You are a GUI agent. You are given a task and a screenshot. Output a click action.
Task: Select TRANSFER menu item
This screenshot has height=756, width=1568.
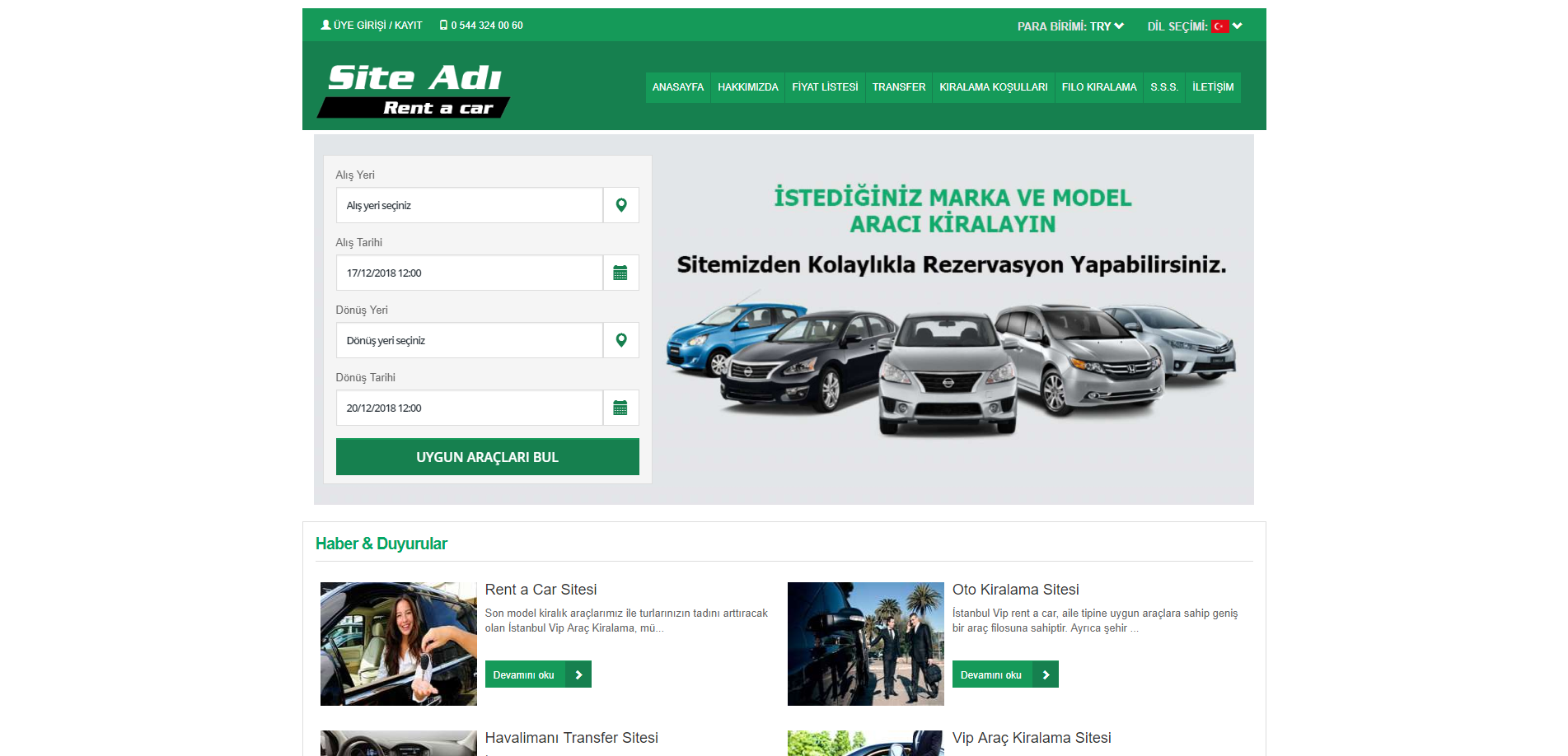click(x=899, y=87)
